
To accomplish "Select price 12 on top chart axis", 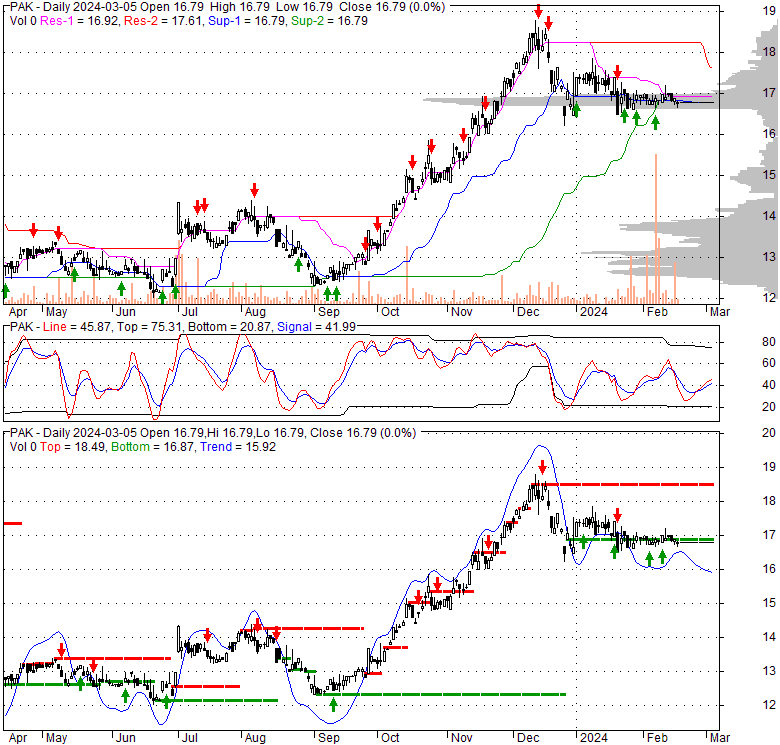I will 769,298.
